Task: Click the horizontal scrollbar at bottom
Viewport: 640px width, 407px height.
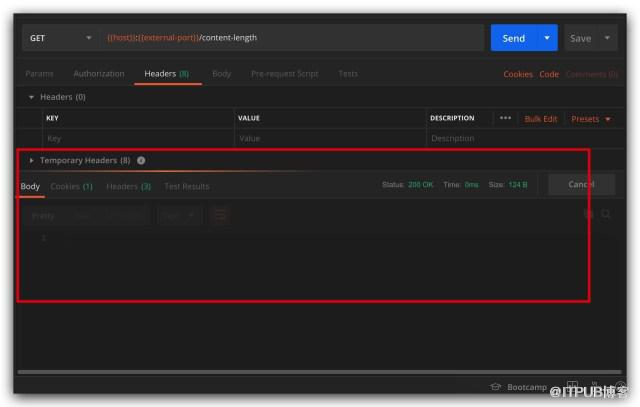Action: click(x=319, y=372)
